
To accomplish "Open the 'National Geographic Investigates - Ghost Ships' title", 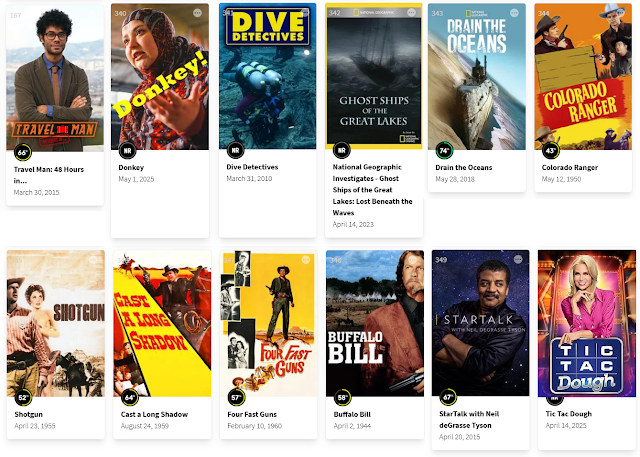I will pyautogui.click(x=373, y=190).
